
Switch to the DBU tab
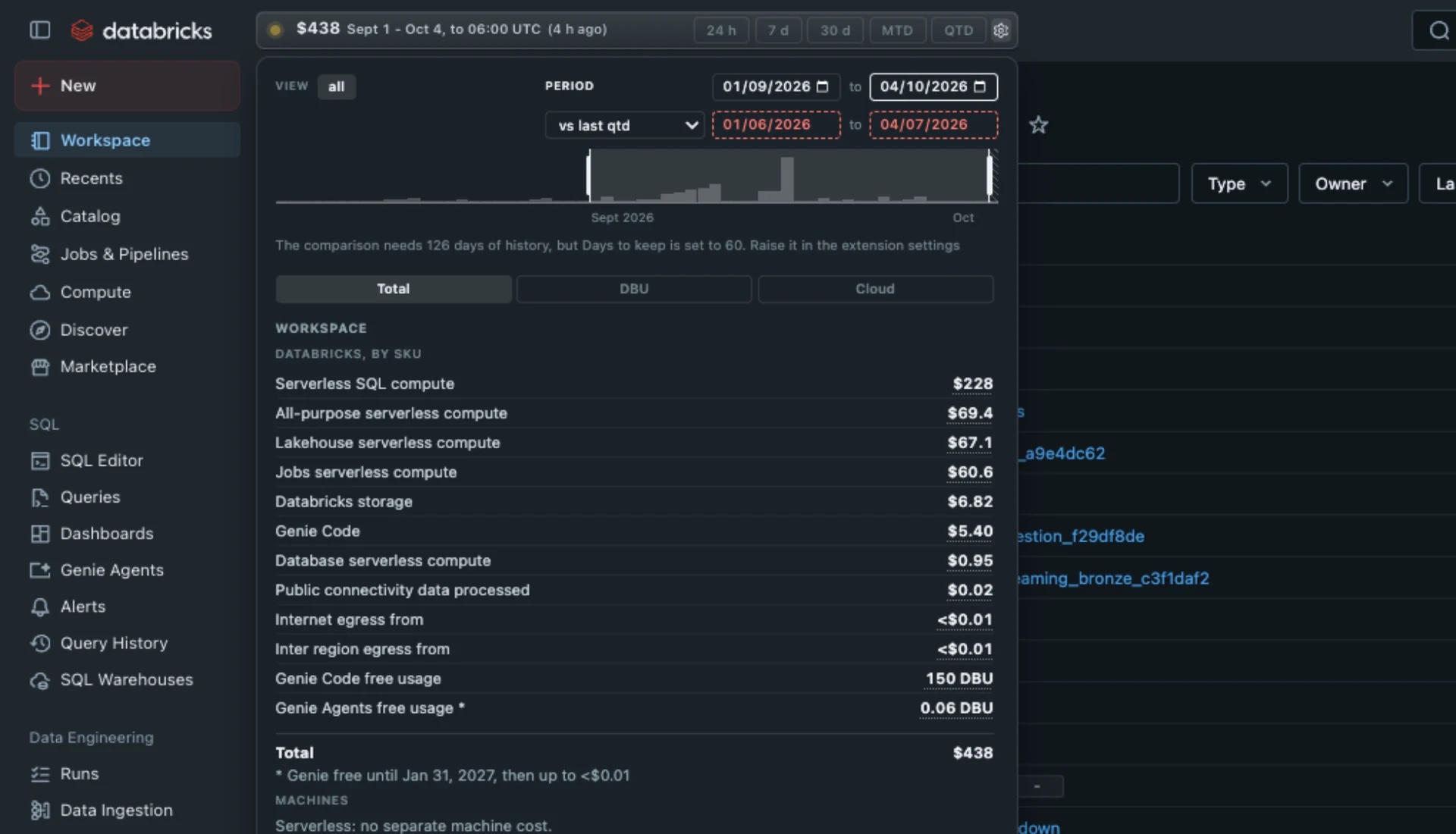click(x=634, y=289)
